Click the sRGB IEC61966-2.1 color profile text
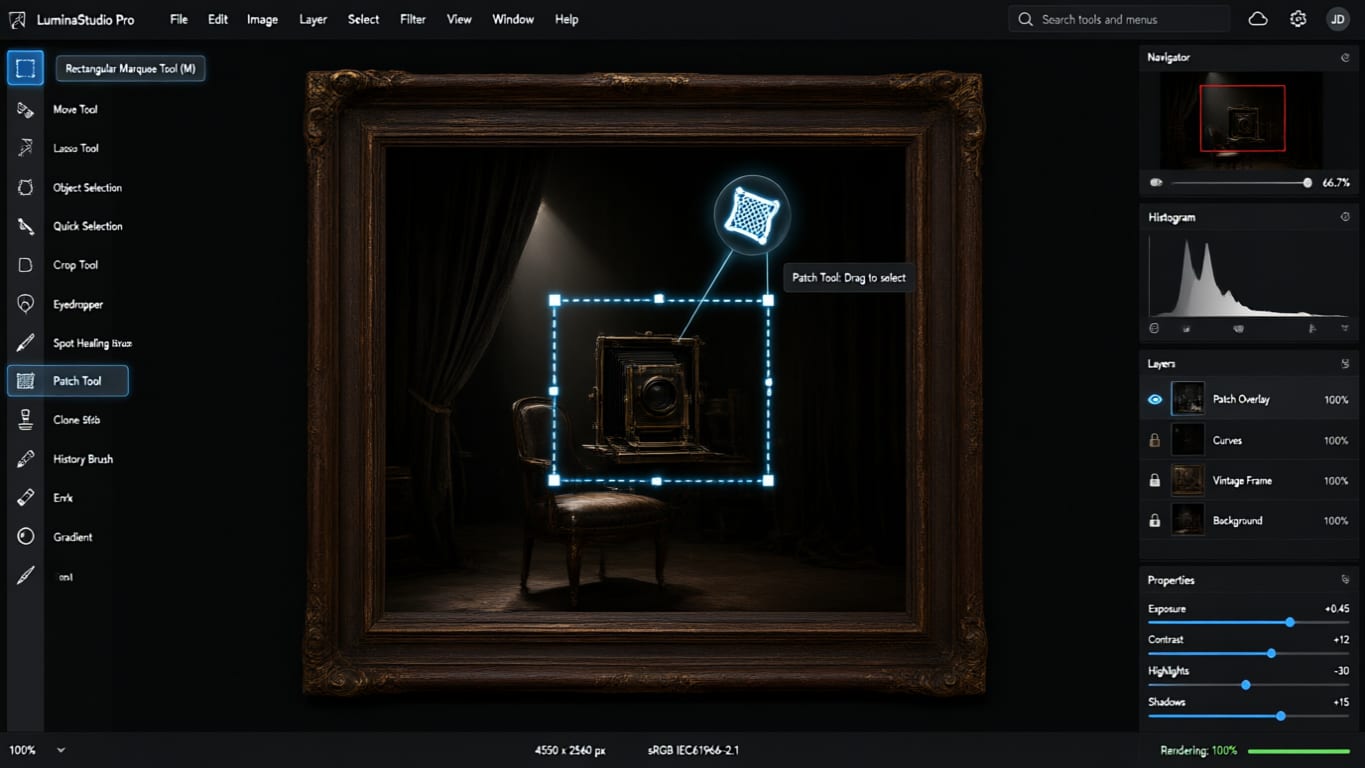 (x=693, y=750)
